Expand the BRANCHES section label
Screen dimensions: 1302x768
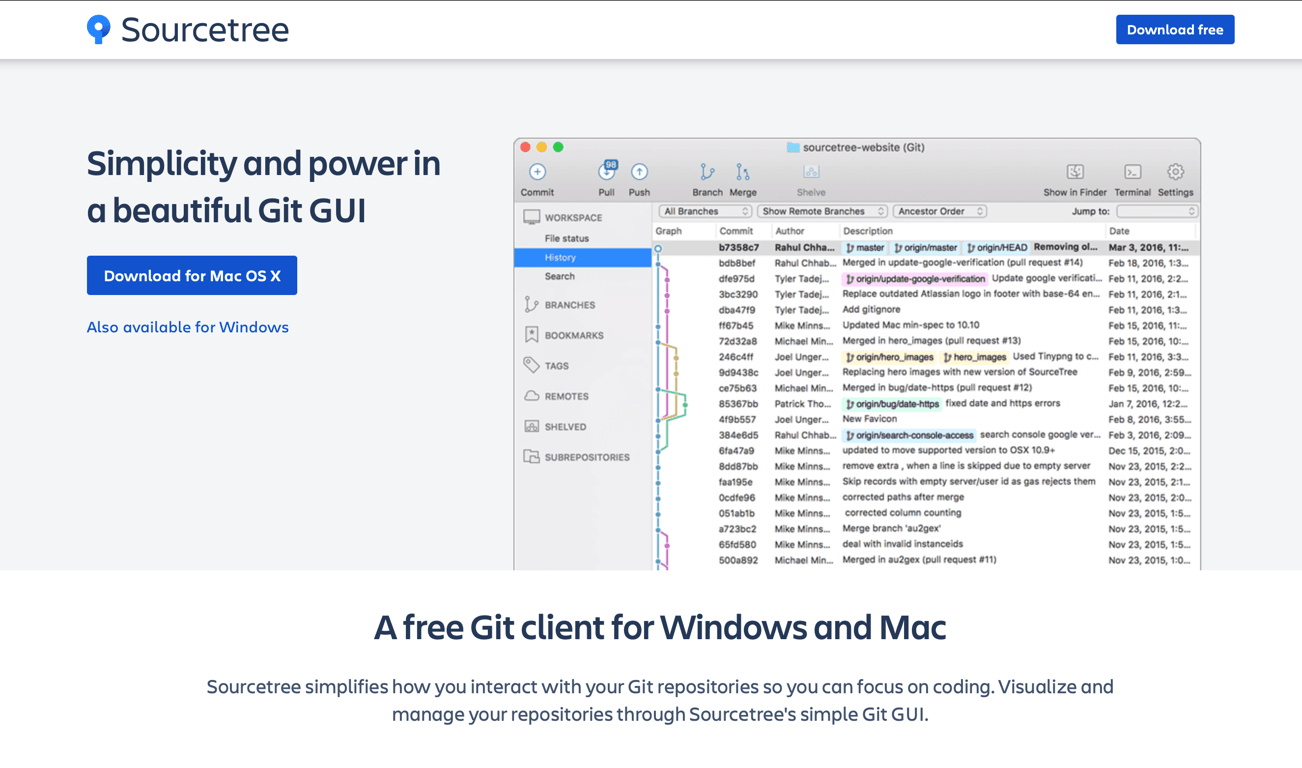(570, 305)
